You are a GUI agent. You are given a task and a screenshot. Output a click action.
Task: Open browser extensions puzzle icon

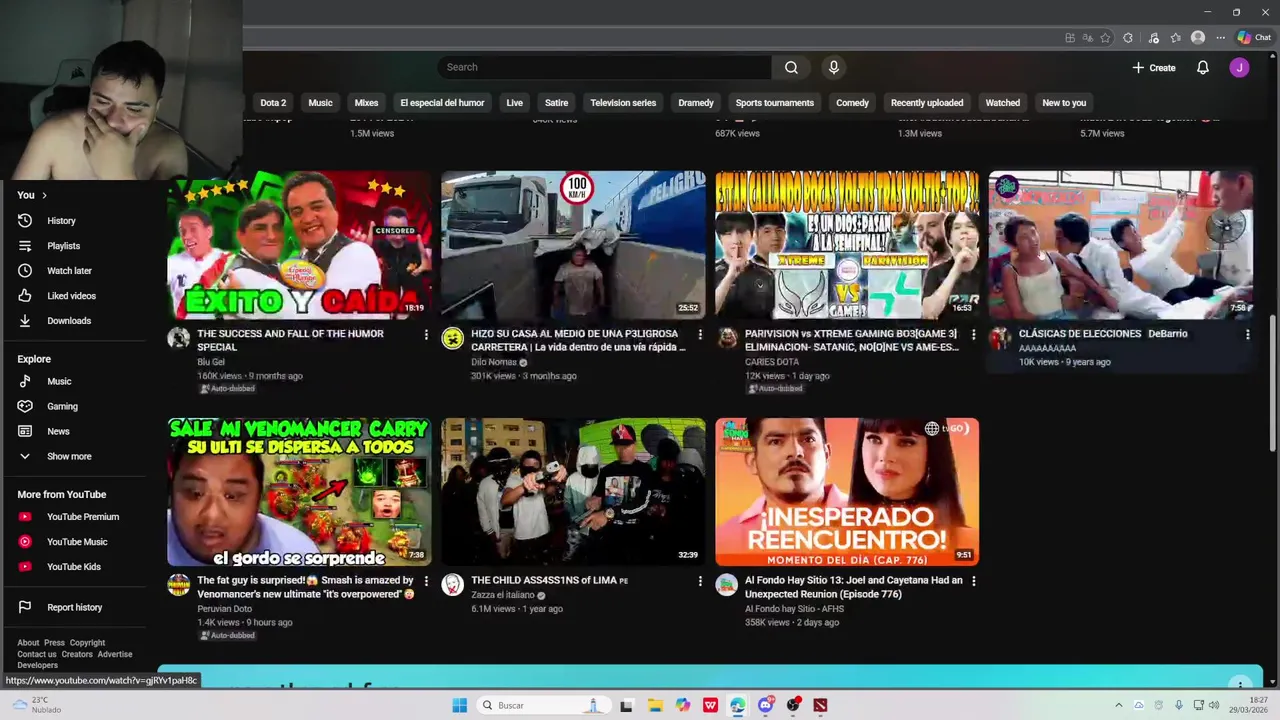click(1128, 38)
